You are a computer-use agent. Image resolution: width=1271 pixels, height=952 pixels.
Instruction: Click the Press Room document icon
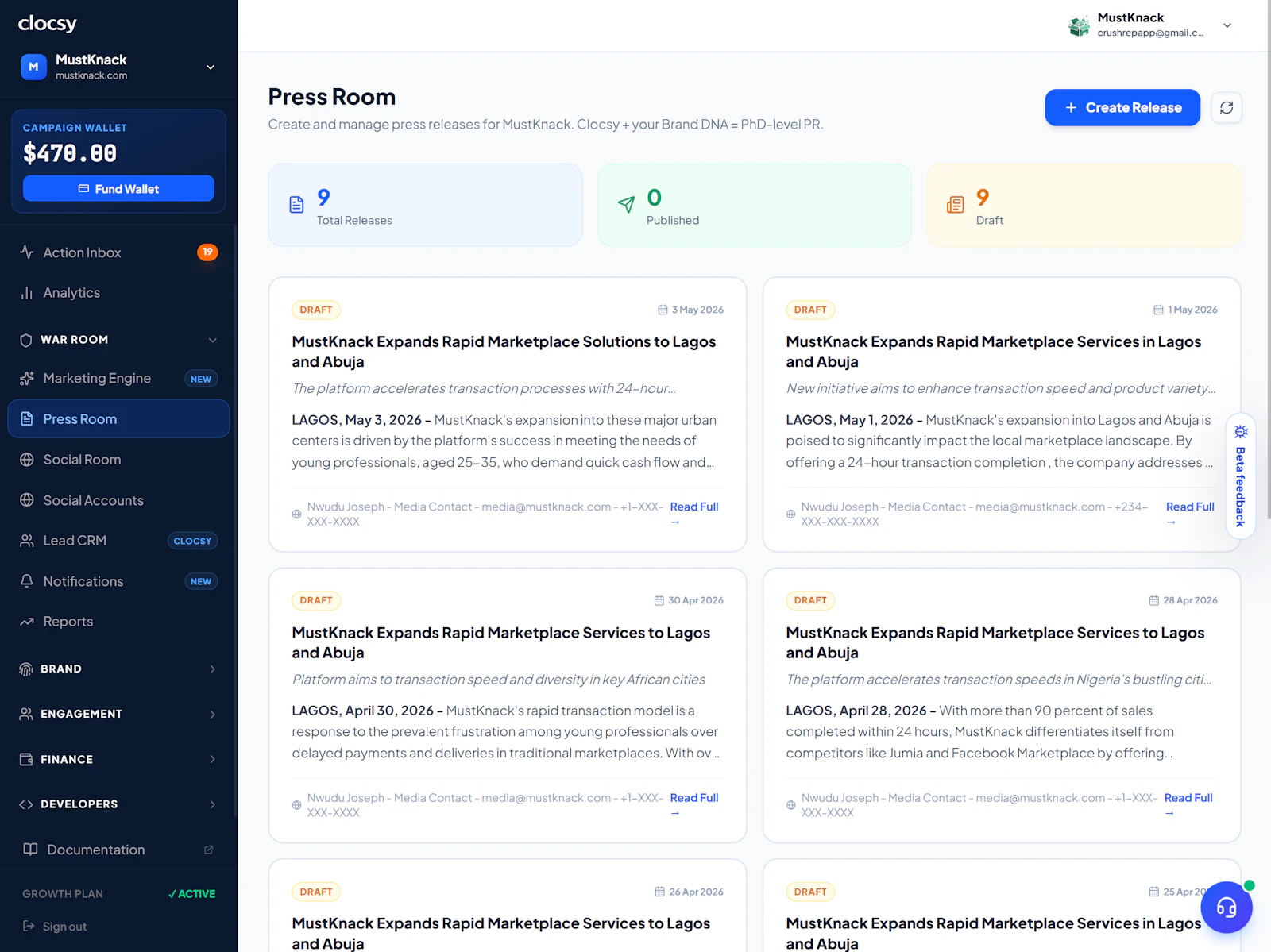27,418
